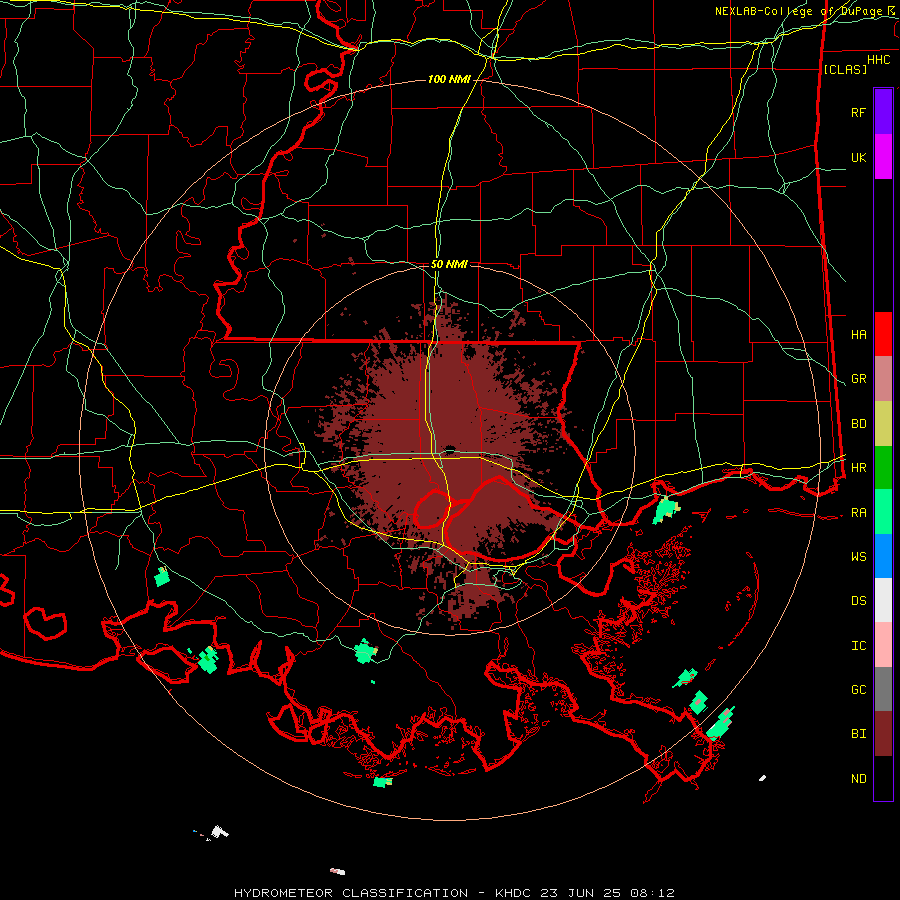Click the brown BI legend swatch

click(x=883, y=734)
